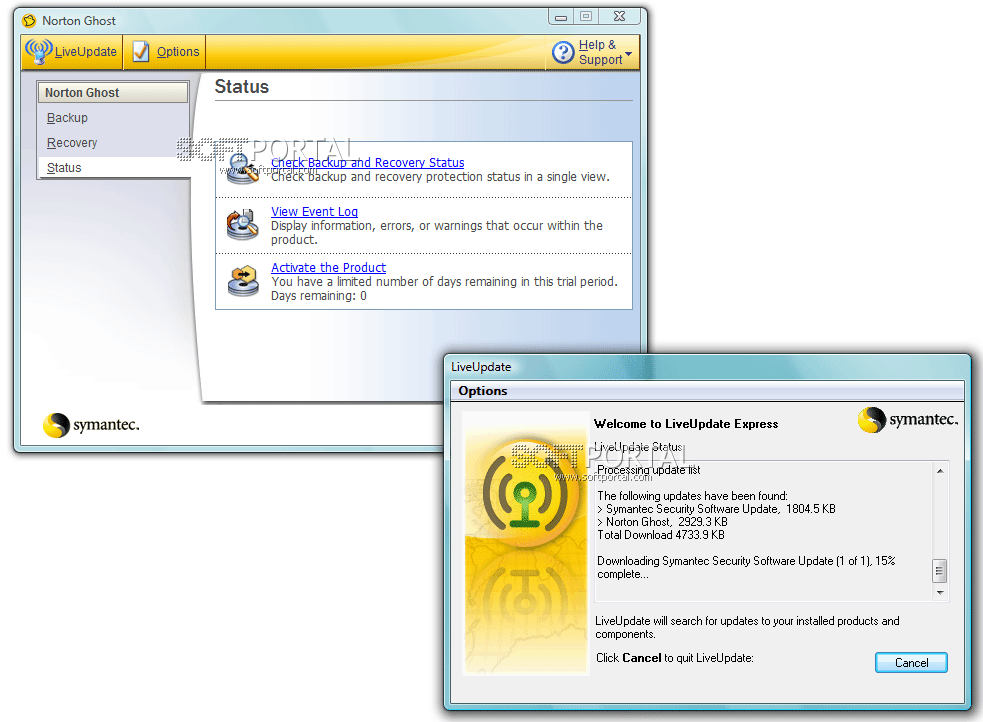
Task: Click the Norton Ghost title bar icon
Action: 29,21
